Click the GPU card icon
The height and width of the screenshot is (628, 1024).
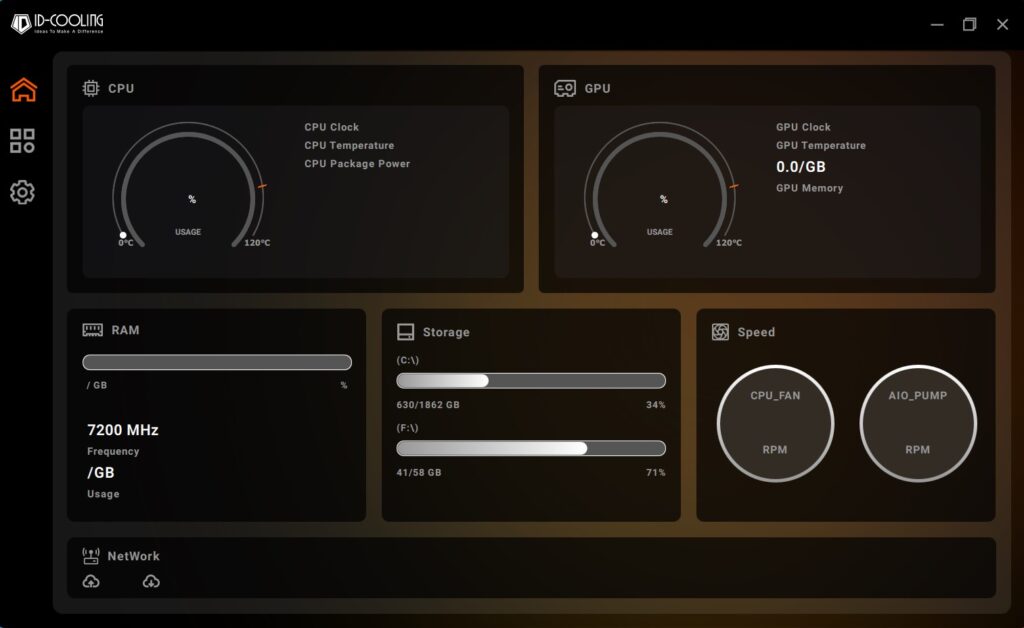pyautogui.click(x=565, y=88)
